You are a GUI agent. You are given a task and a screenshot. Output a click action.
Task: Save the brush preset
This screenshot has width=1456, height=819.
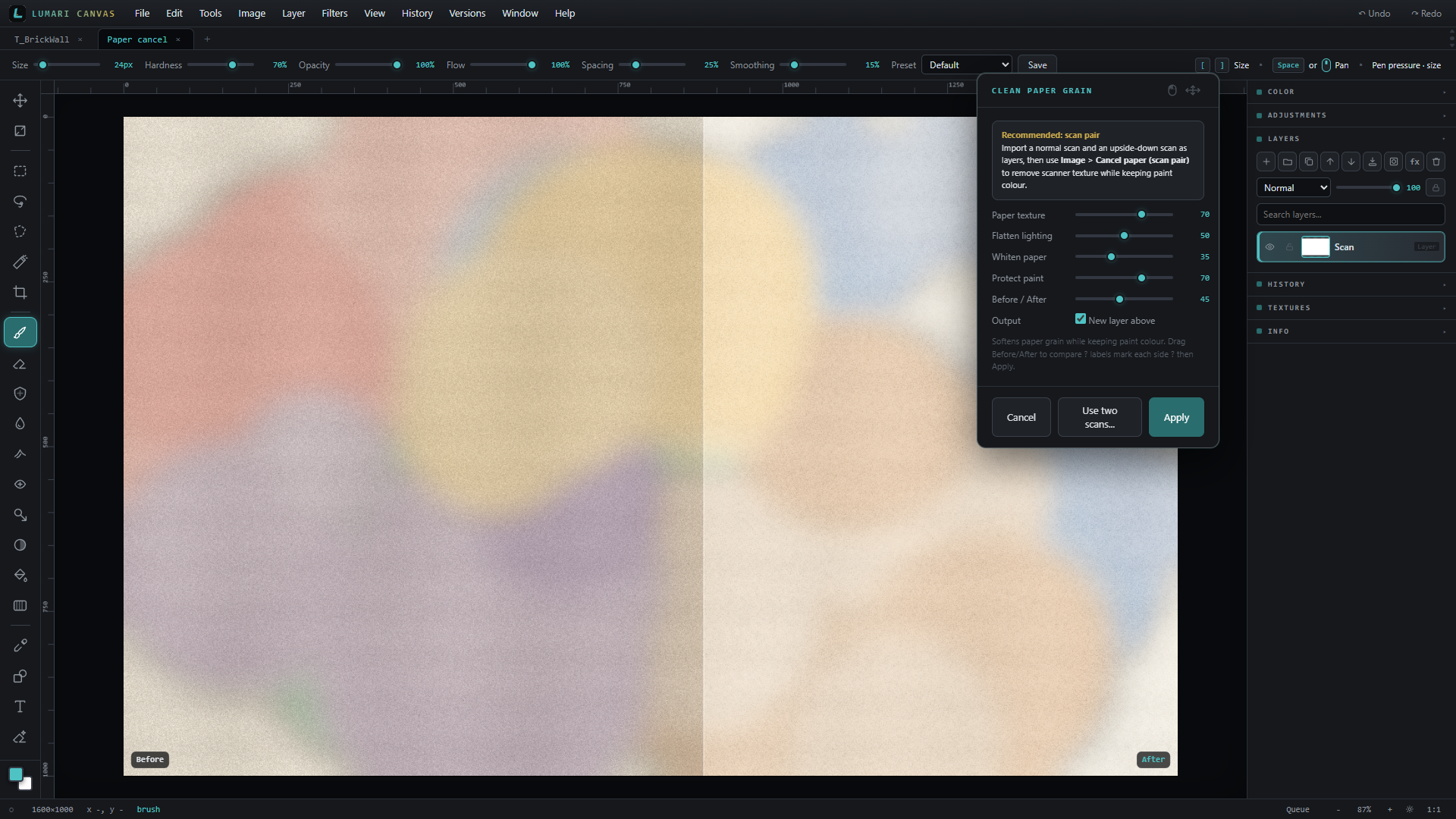tap(1037, 65)
